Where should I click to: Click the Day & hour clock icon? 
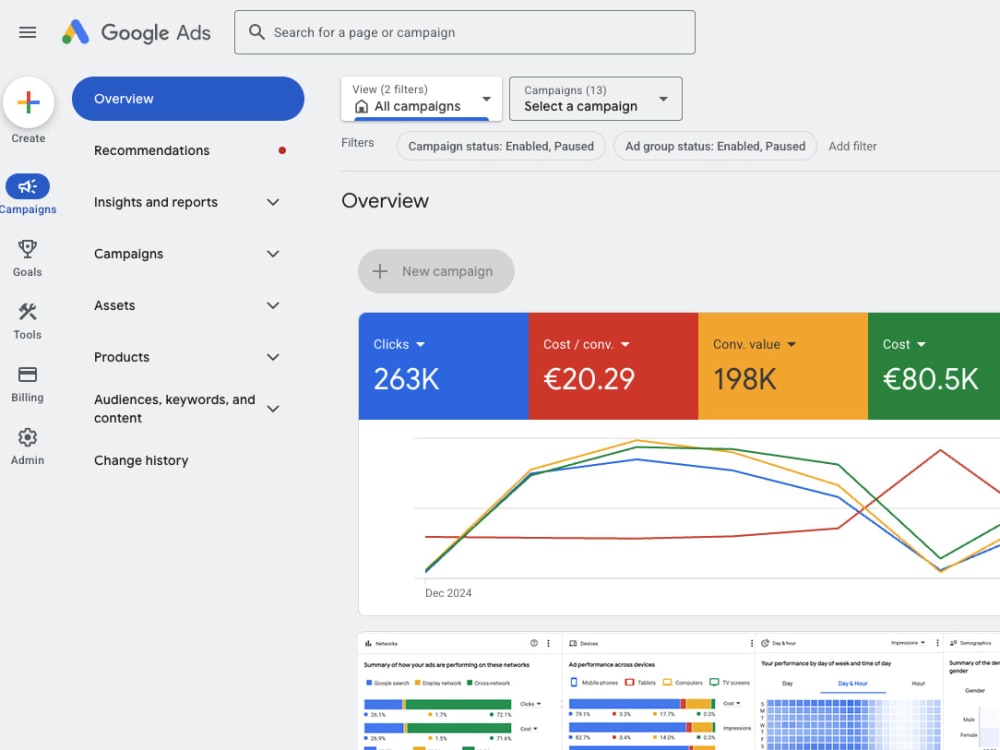point(765,643)
